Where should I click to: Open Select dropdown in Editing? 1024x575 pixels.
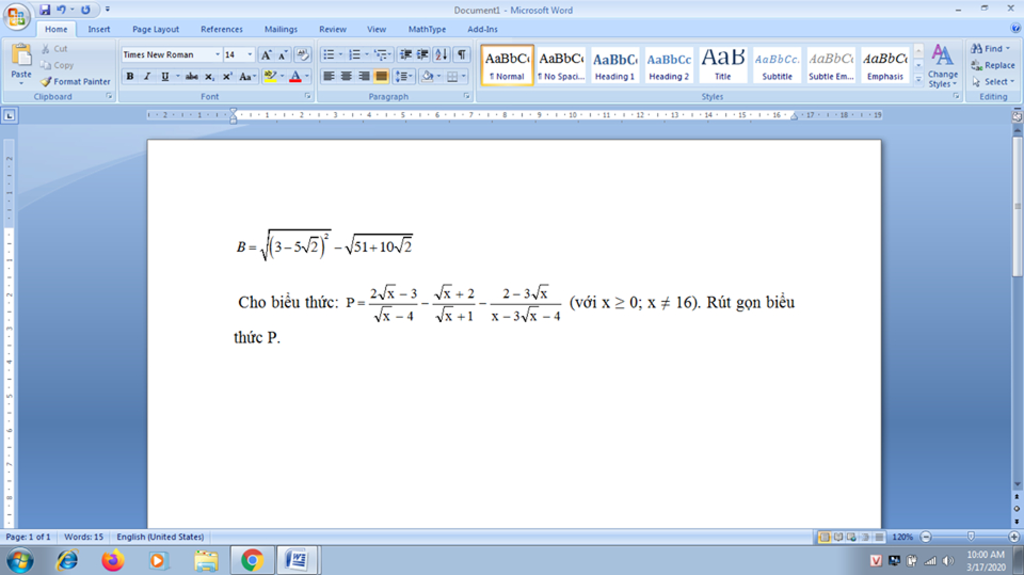coord(993,82)
